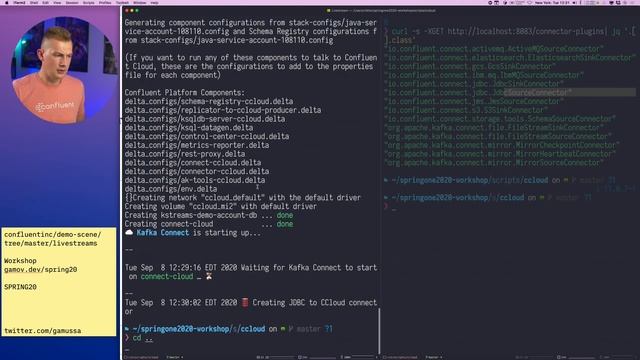This screenshot has width=640, height=360.
Task: Click ElasticsearchSinkConnector line in right pane
Action: point(510,58)
